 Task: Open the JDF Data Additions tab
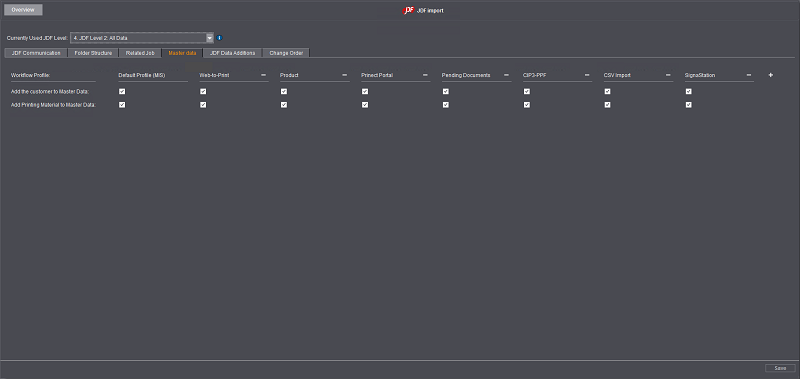tap(233, 53)
